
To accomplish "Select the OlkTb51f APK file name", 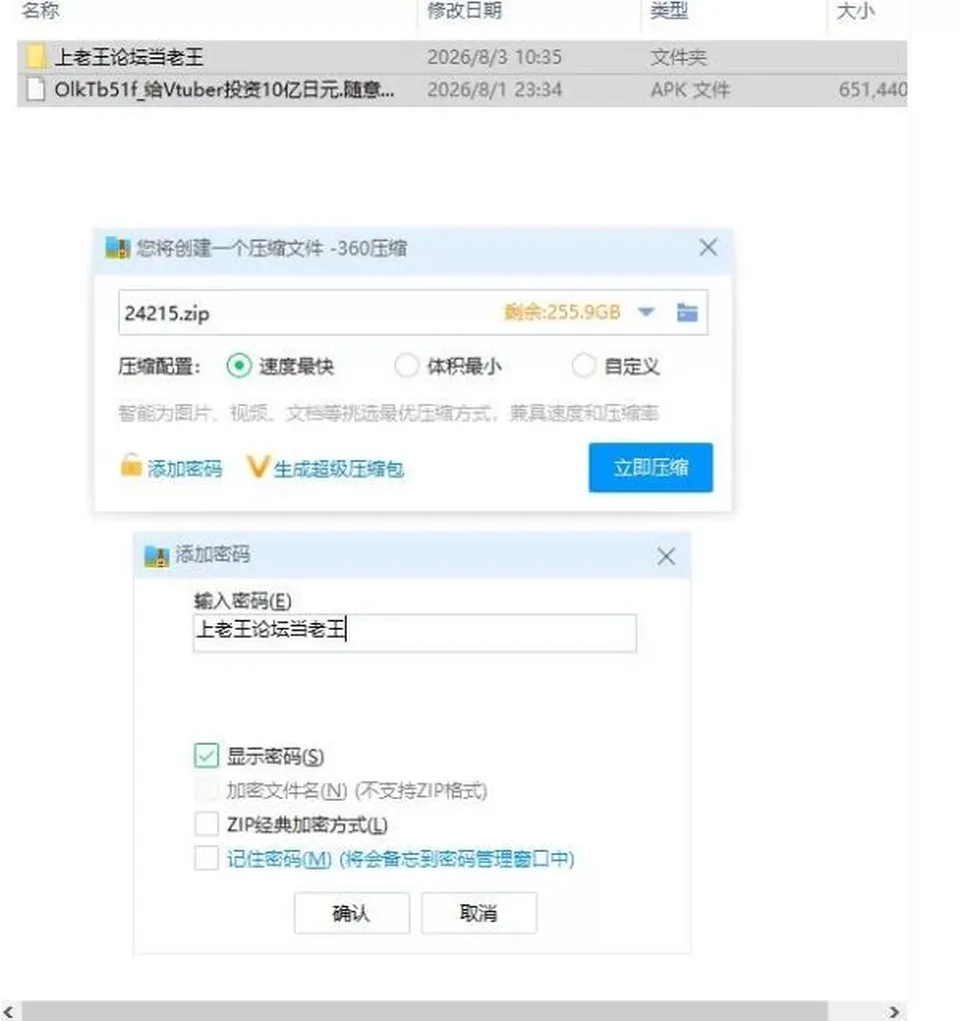I will (224, 89).
